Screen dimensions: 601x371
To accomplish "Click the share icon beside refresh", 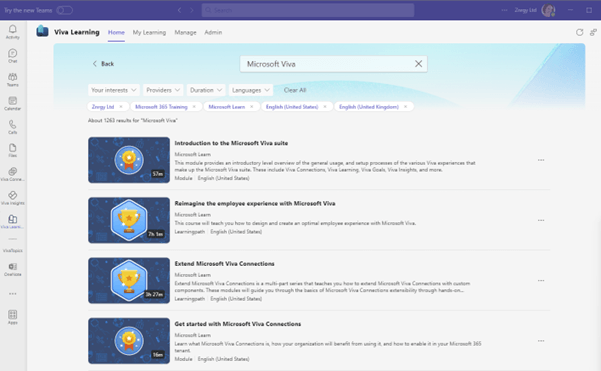I will click(593, 33).
